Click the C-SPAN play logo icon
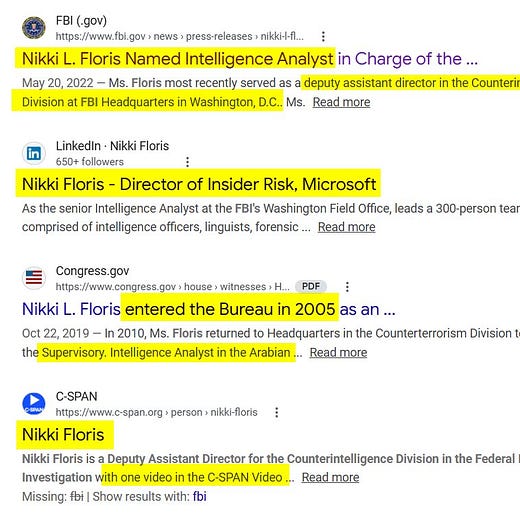Image resolution: width=520 pixels, height=520 pixels. click(34, 403)
